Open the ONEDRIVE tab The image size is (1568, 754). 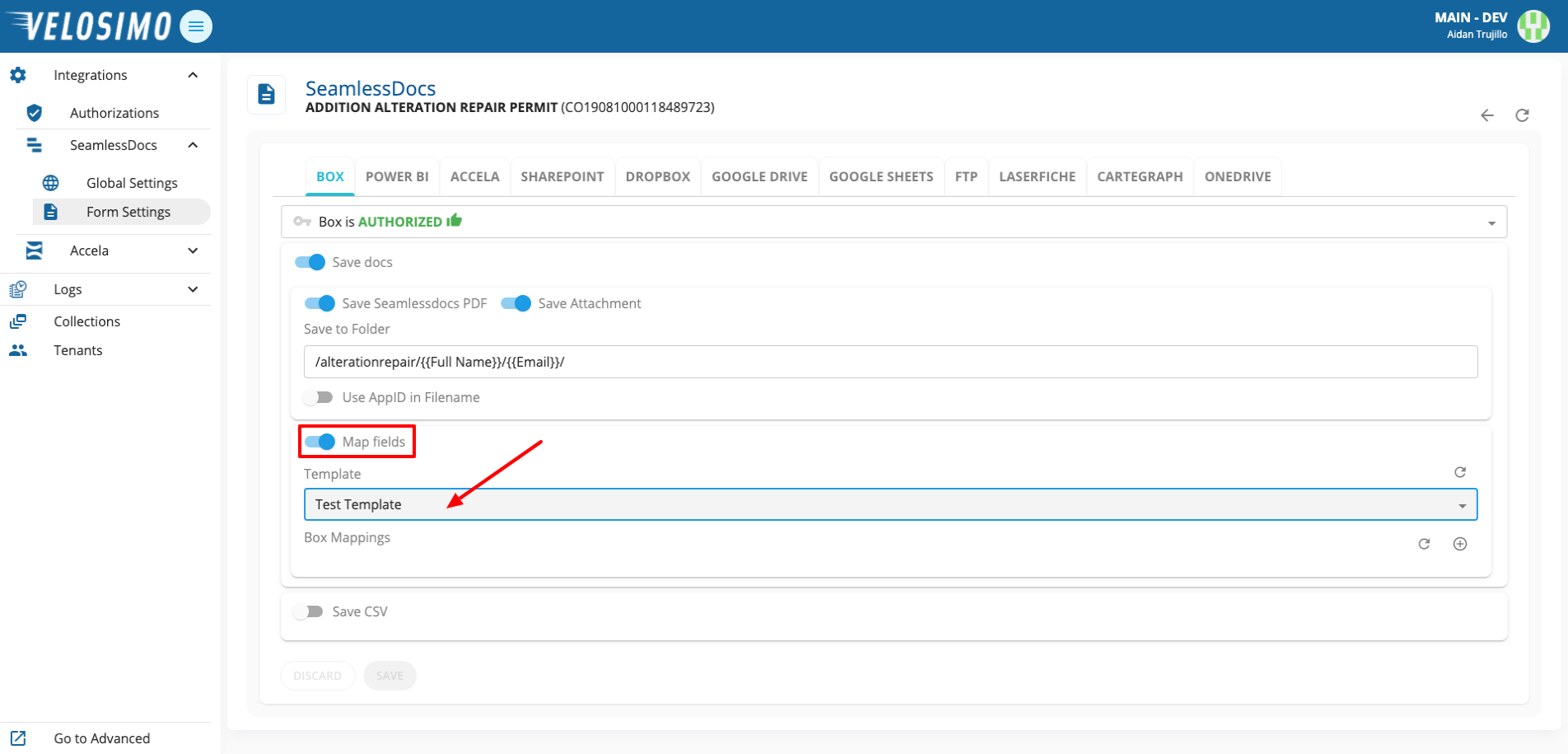tap(1238, 176)
